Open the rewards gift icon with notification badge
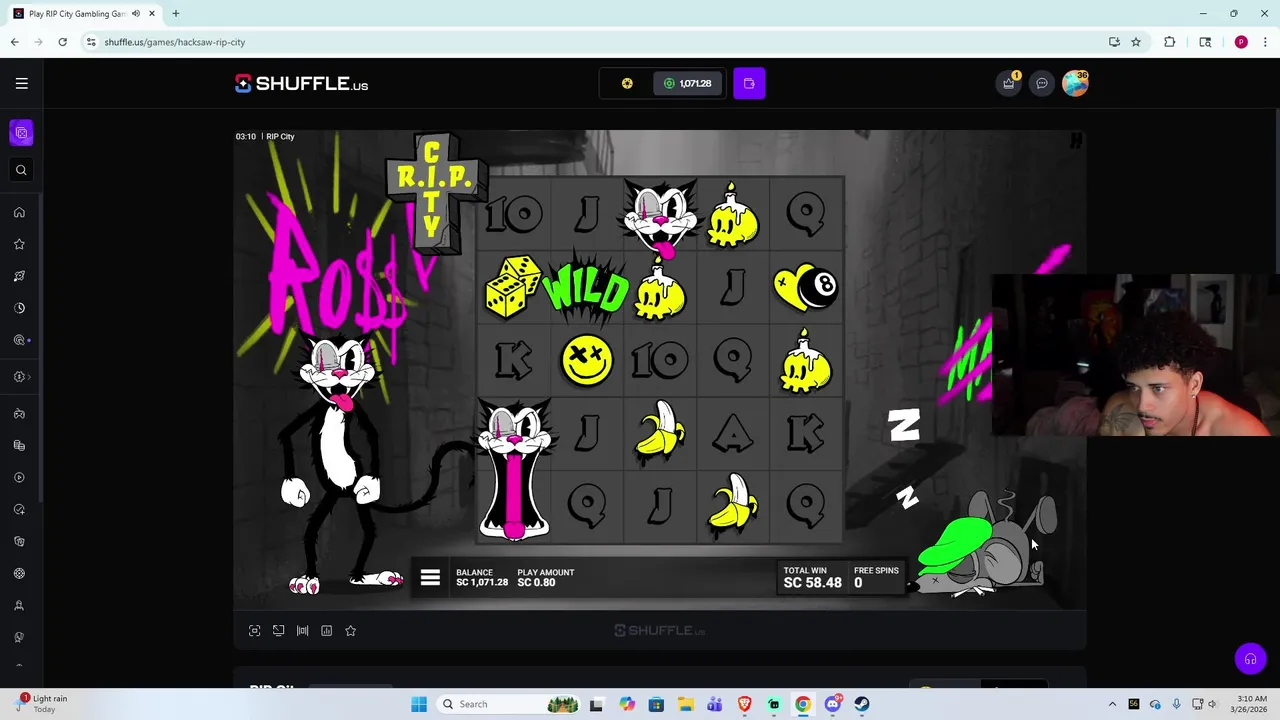Viewport: 1280px width, 720px height. 1009,83
